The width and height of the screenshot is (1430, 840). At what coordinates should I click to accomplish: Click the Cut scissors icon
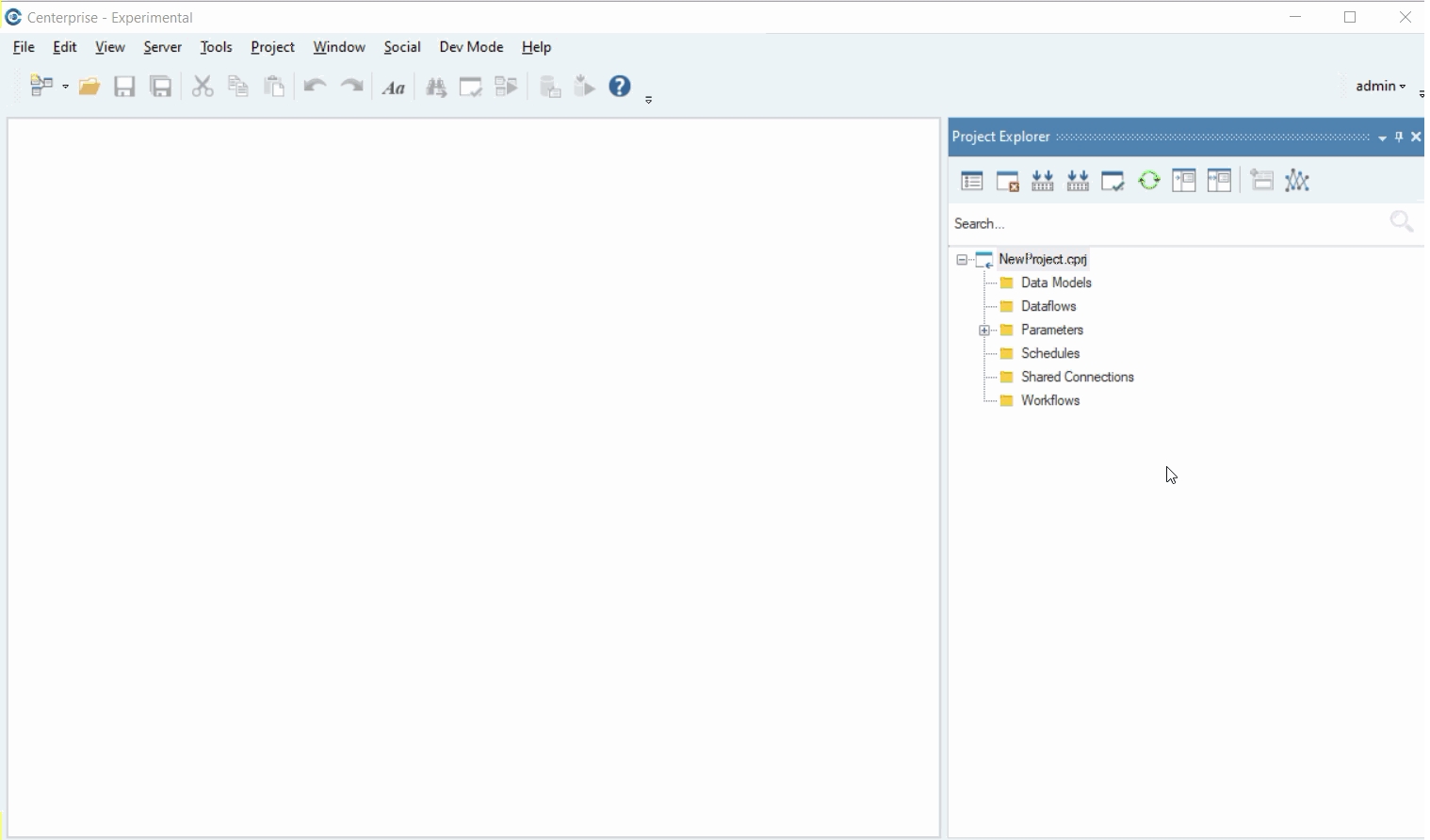(x=203, y=88)
